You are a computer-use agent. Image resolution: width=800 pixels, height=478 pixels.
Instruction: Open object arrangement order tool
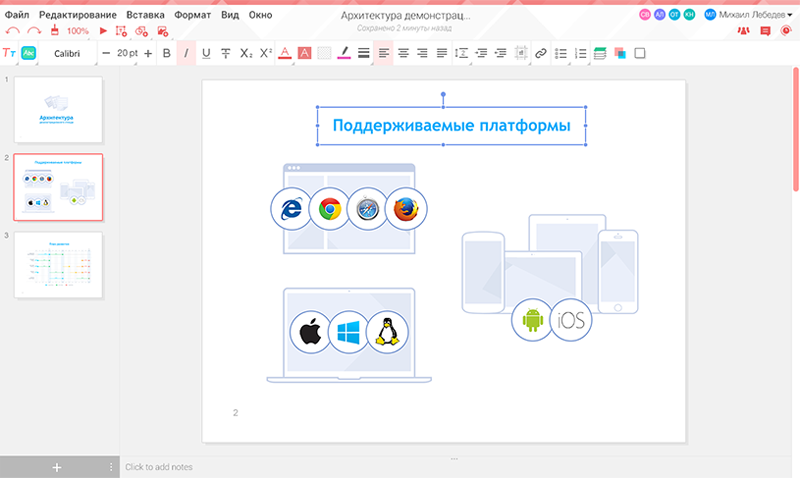pyautogui.click(x=620, y=53)
